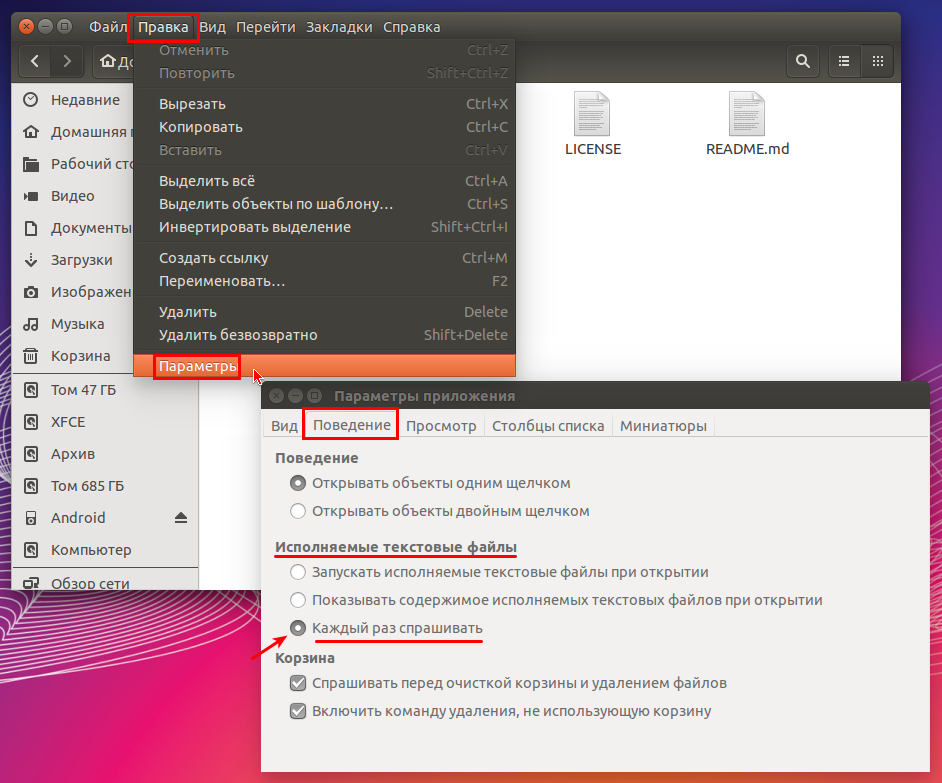This screenshot has height=783, width=942.
Task: Choose Выделить объекты по шаблону
Action: pos(324,204)
